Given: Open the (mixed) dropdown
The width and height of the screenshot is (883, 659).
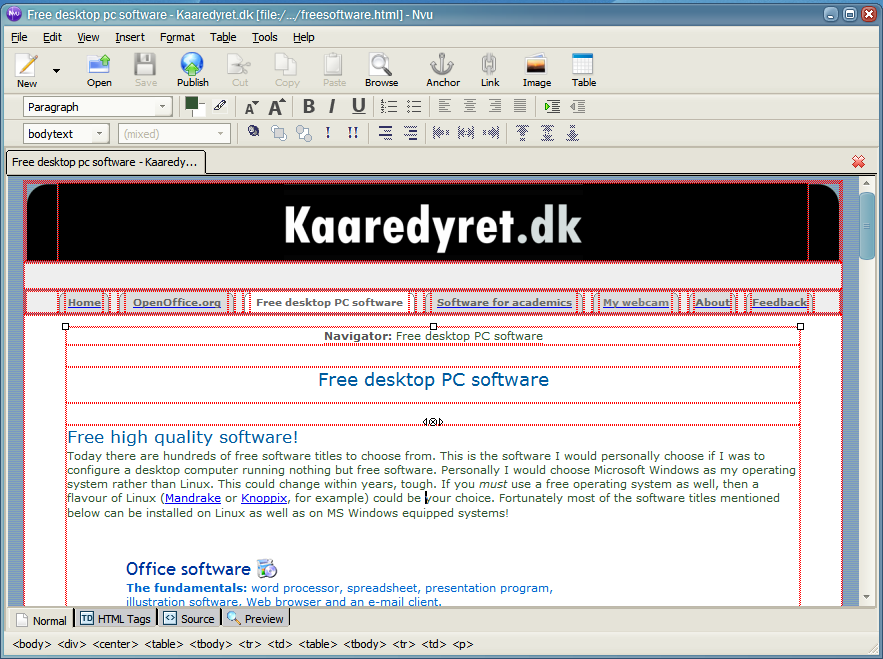Looking at the screenshot, I should pyautogui.click(x=174, y=133).
